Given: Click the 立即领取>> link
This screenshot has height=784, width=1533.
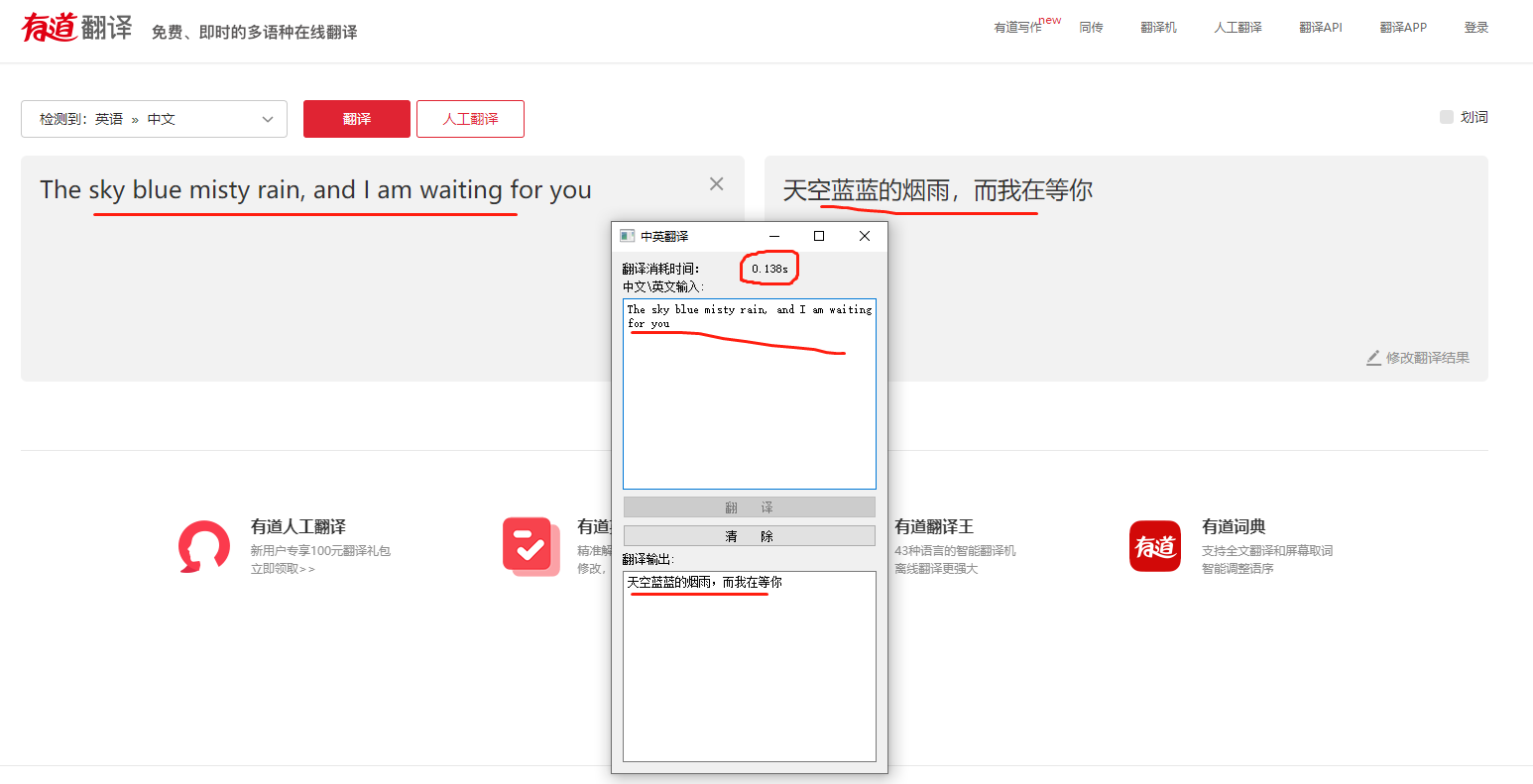Looking at the screenshot, I should pyautogui.click(x=283, y=569).
